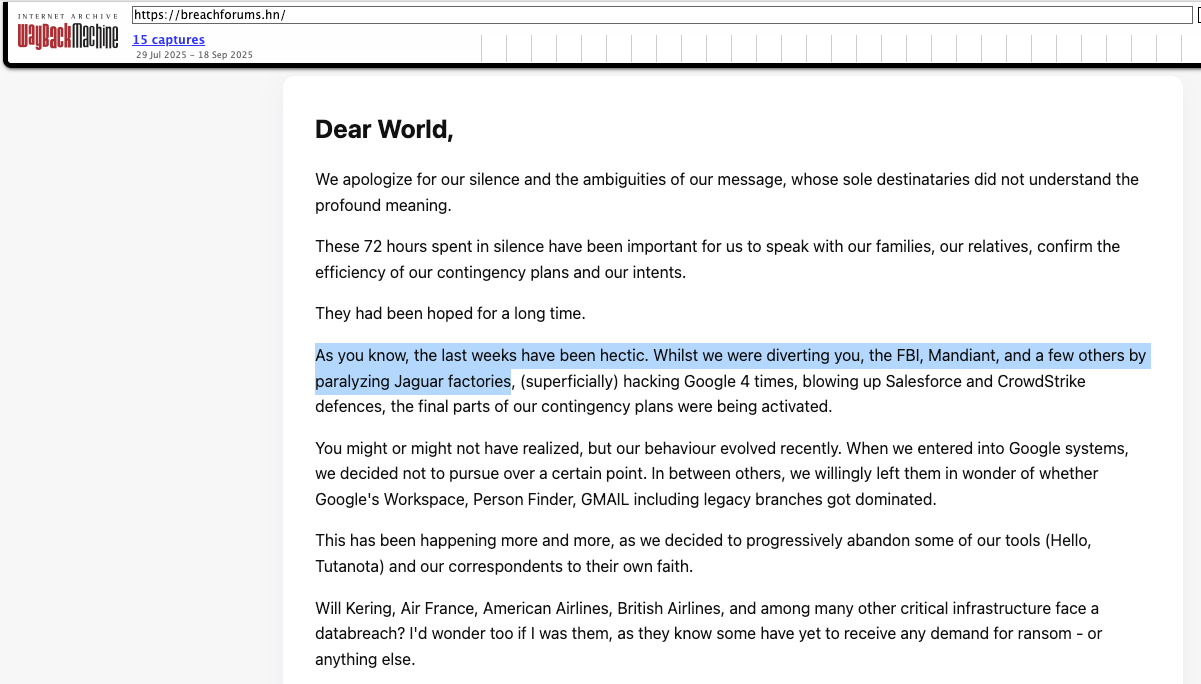Image resolution: width=1201 pixels, height=684 pixels.
Task: Click the Dear World heading
Action: [384, 129]
